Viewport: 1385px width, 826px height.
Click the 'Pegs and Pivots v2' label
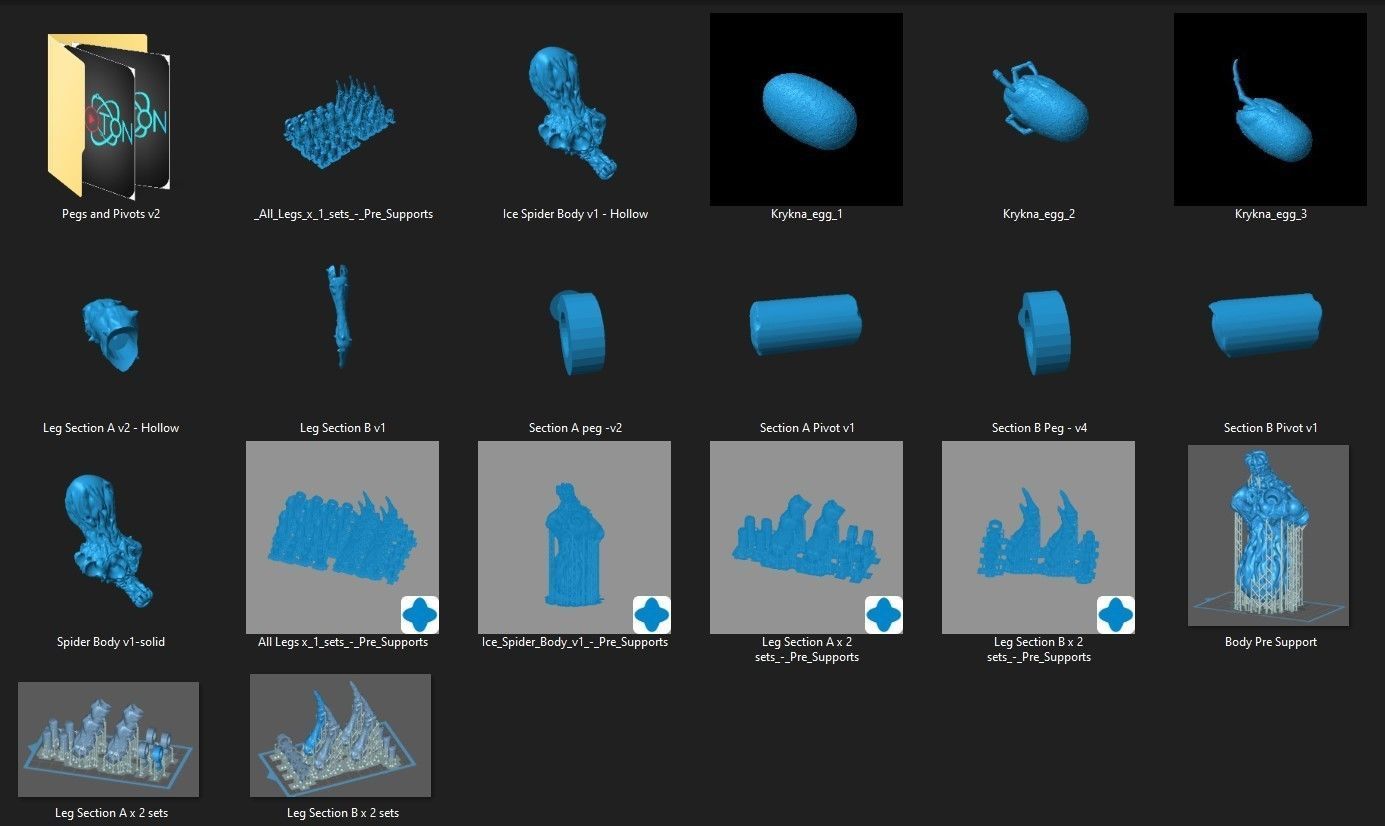(x=110, y=214)
